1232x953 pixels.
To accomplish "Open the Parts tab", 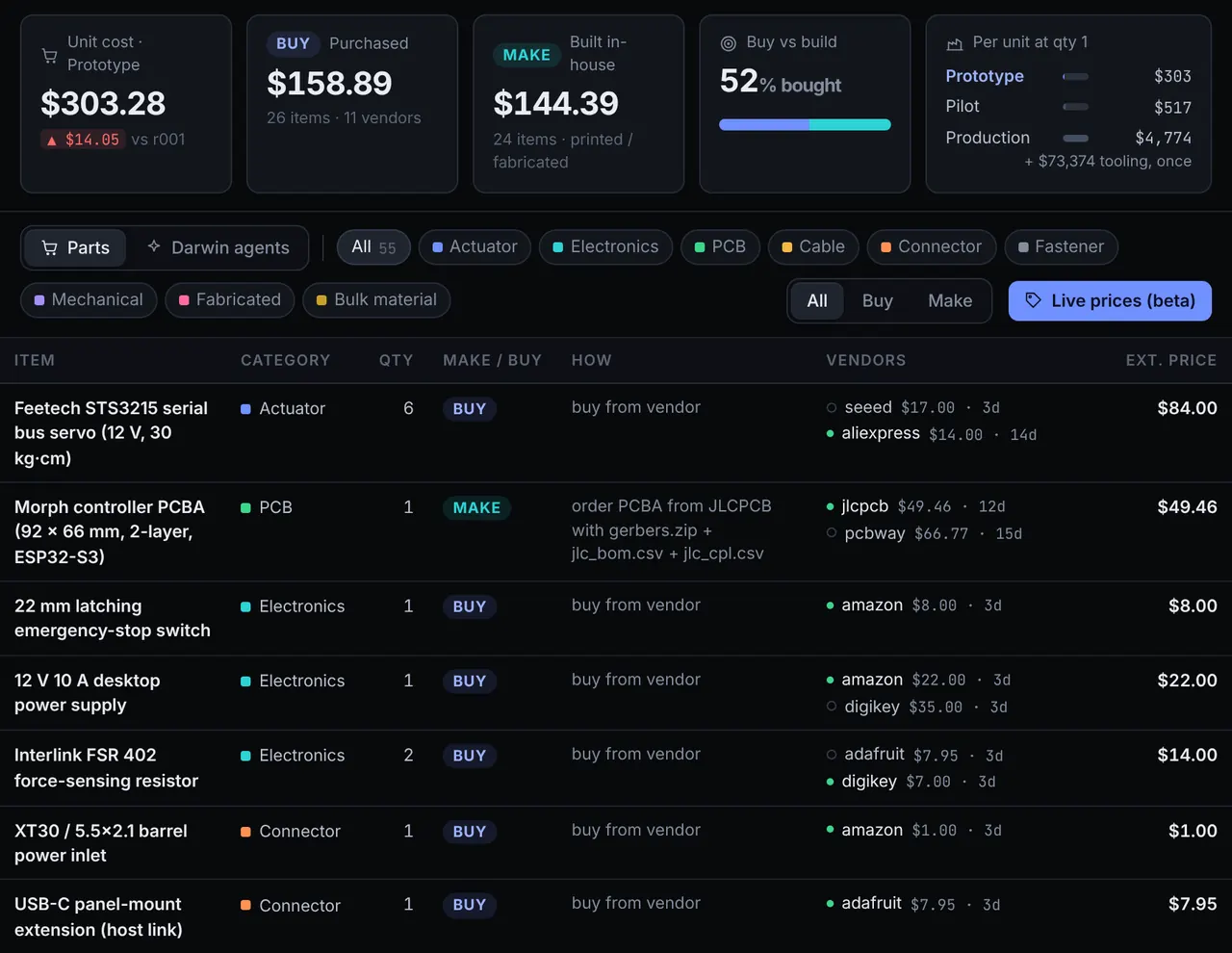I will pos(76,248).
